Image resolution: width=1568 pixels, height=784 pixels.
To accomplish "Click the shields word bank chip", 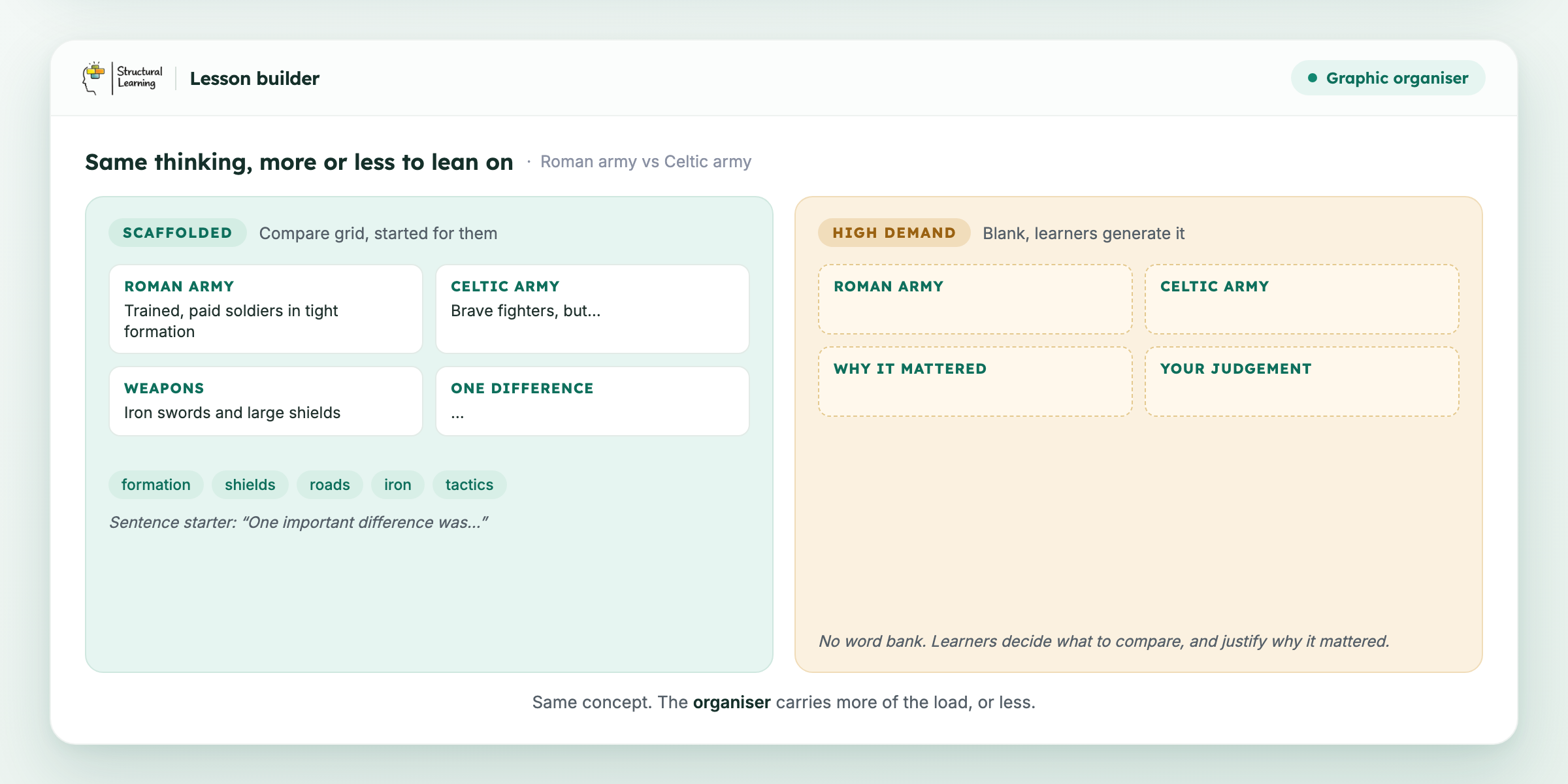I will pyautogui.click(x=250, y=485).
